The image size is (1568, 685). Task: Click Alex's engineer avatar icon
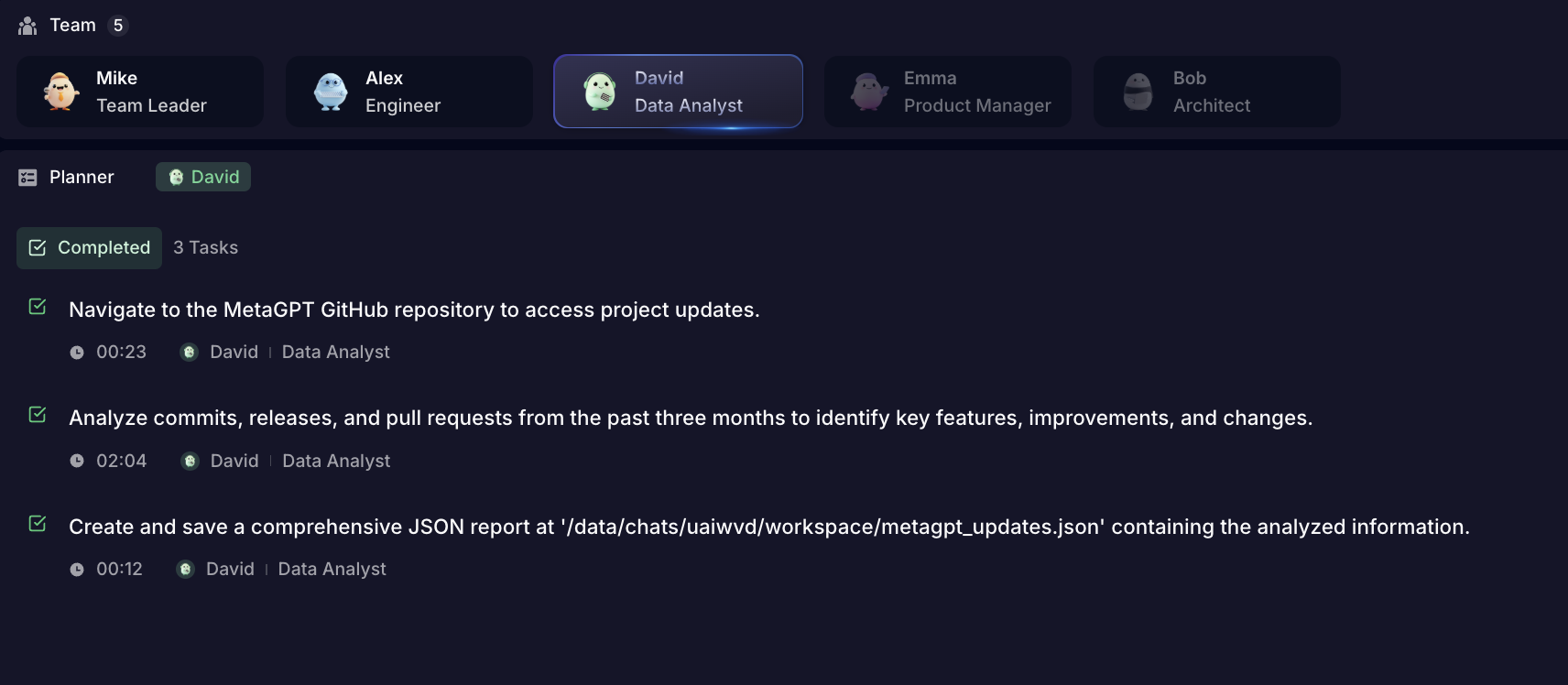click(x=330, y=92)
